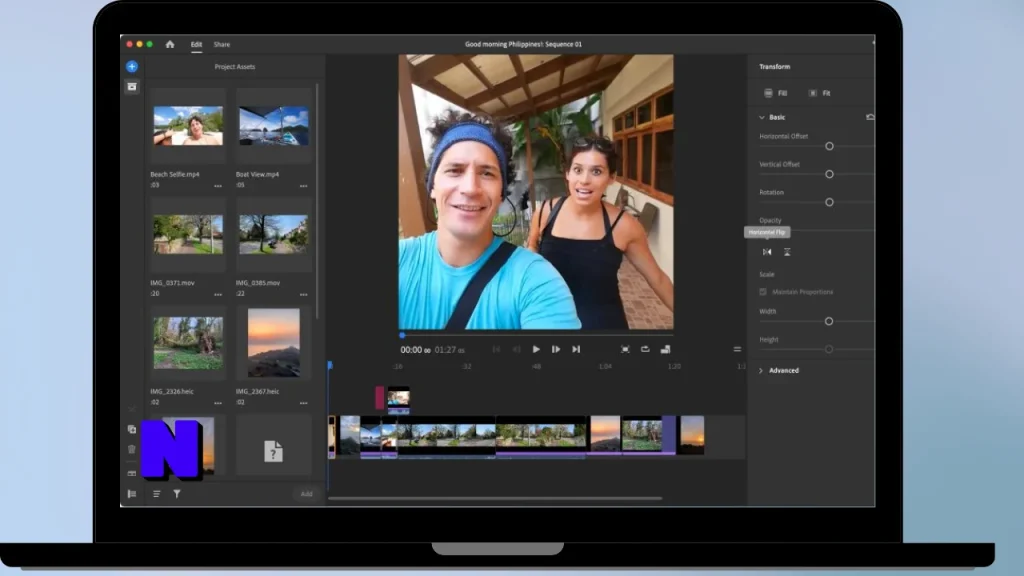The width and height of the screenshot is (1024, 576).
Task: Open more options for IMG_2326.heic
Action: (x=218, y=403)
